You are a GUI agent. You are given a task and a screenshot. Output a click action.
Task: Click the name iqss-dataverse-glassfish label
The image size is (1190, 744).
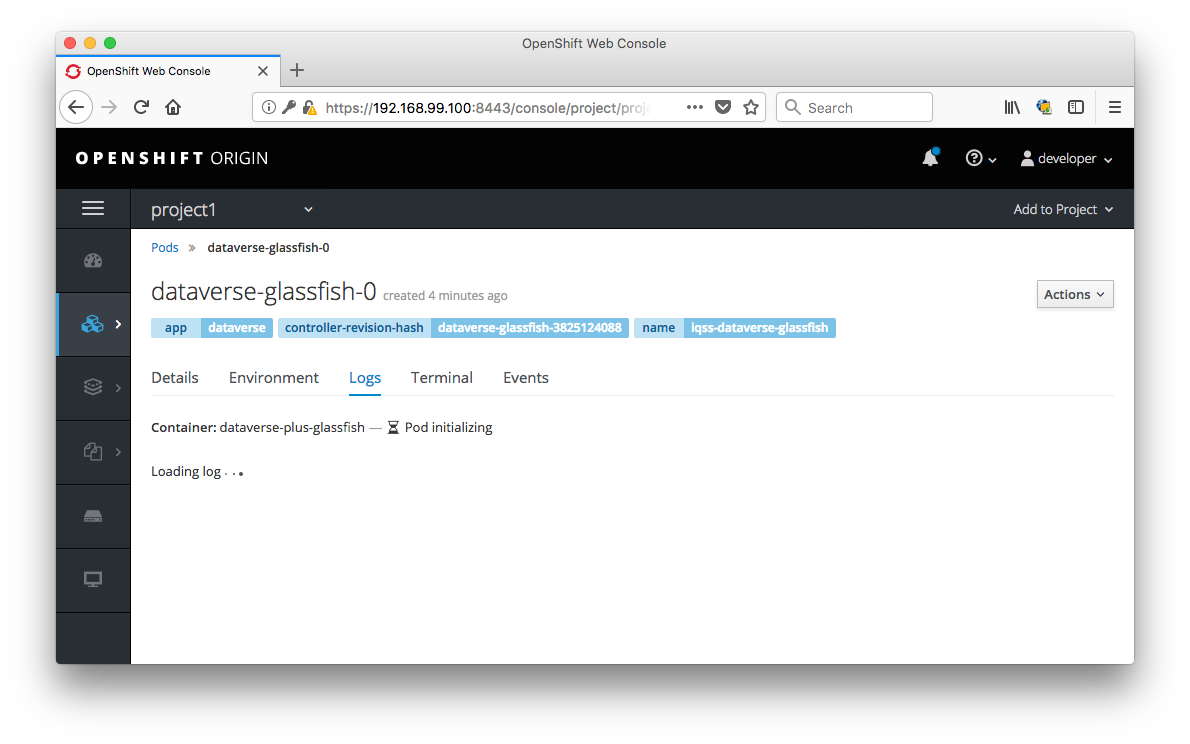tap(735, 328)
